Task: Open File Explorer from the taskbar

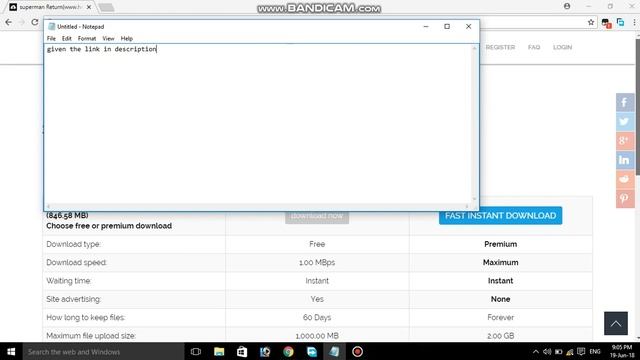Action: (219, 351)
